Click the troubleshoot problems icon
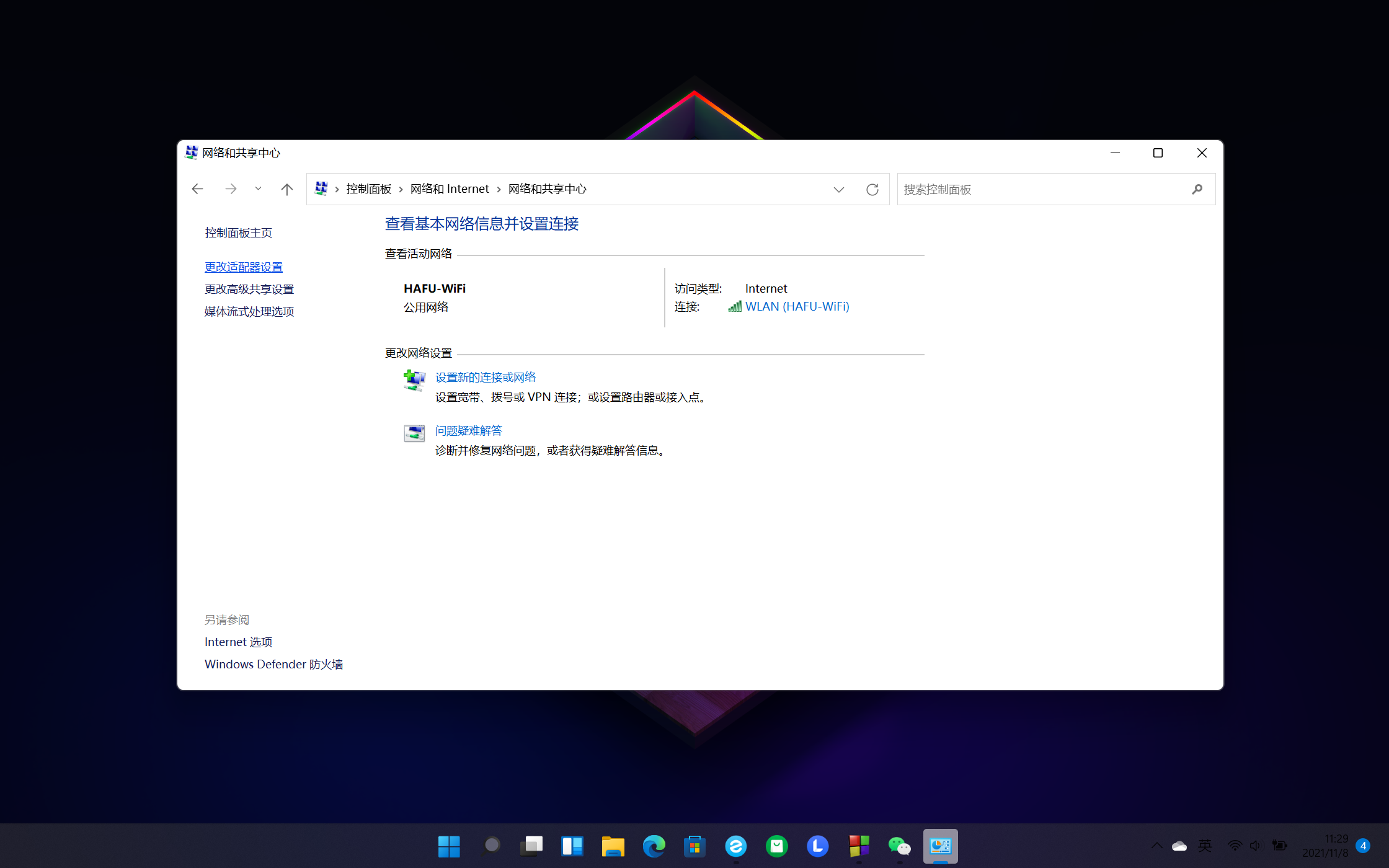 (x=414, y=433)
